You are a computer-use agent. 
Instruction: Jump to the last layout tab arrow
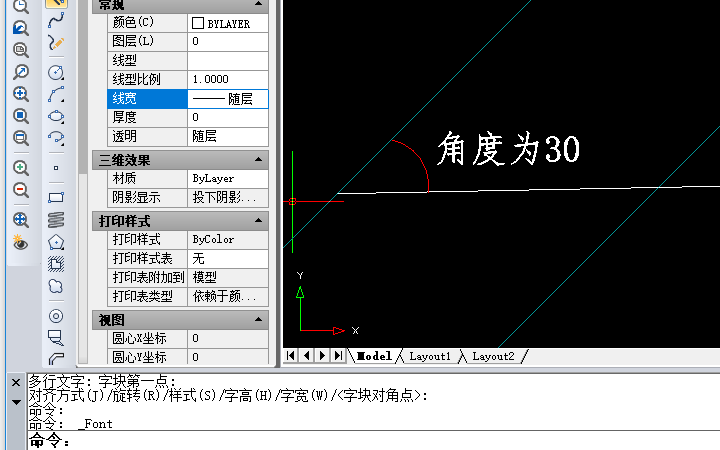click(338, 355)
